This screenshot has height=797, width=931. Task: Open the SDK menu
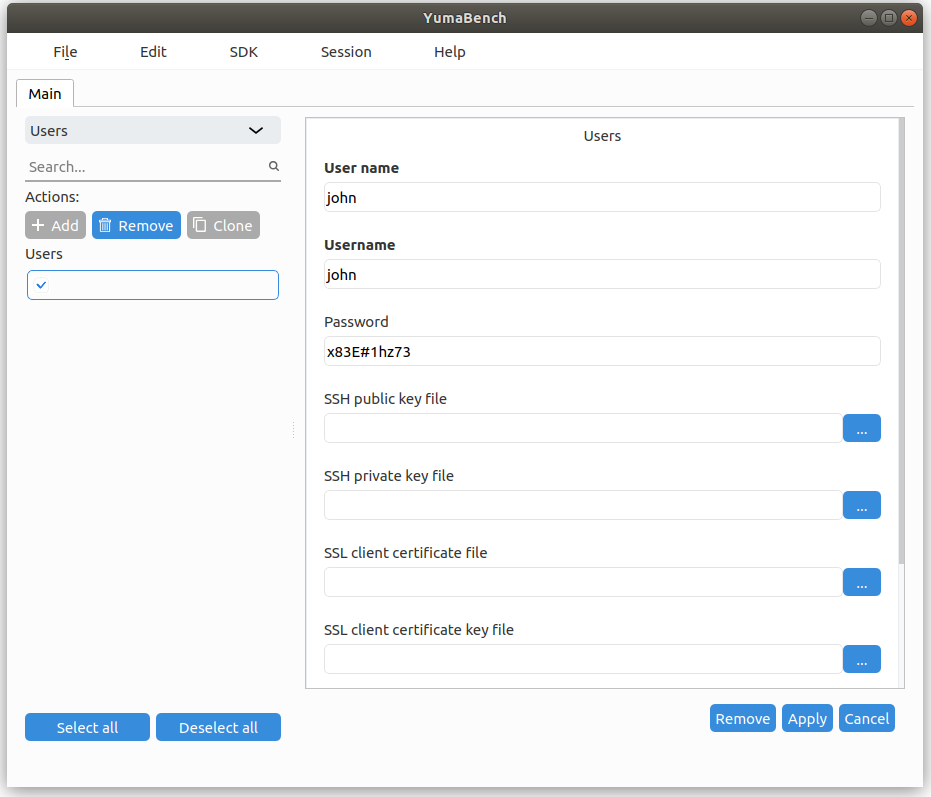(243, 52)
